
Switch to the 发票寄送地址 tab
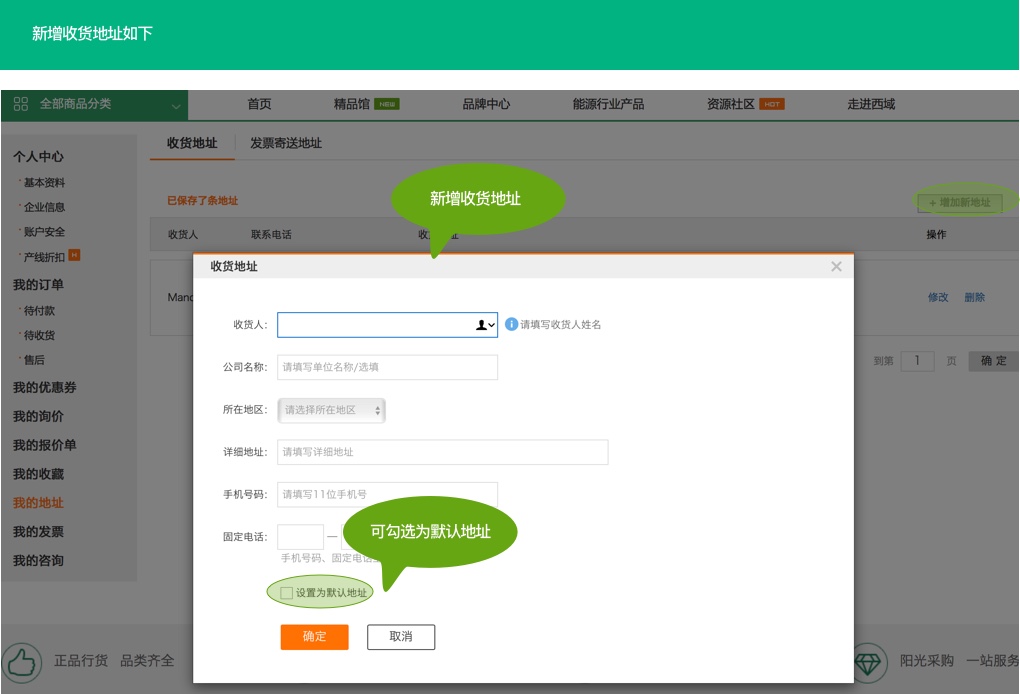coord(286,143)
